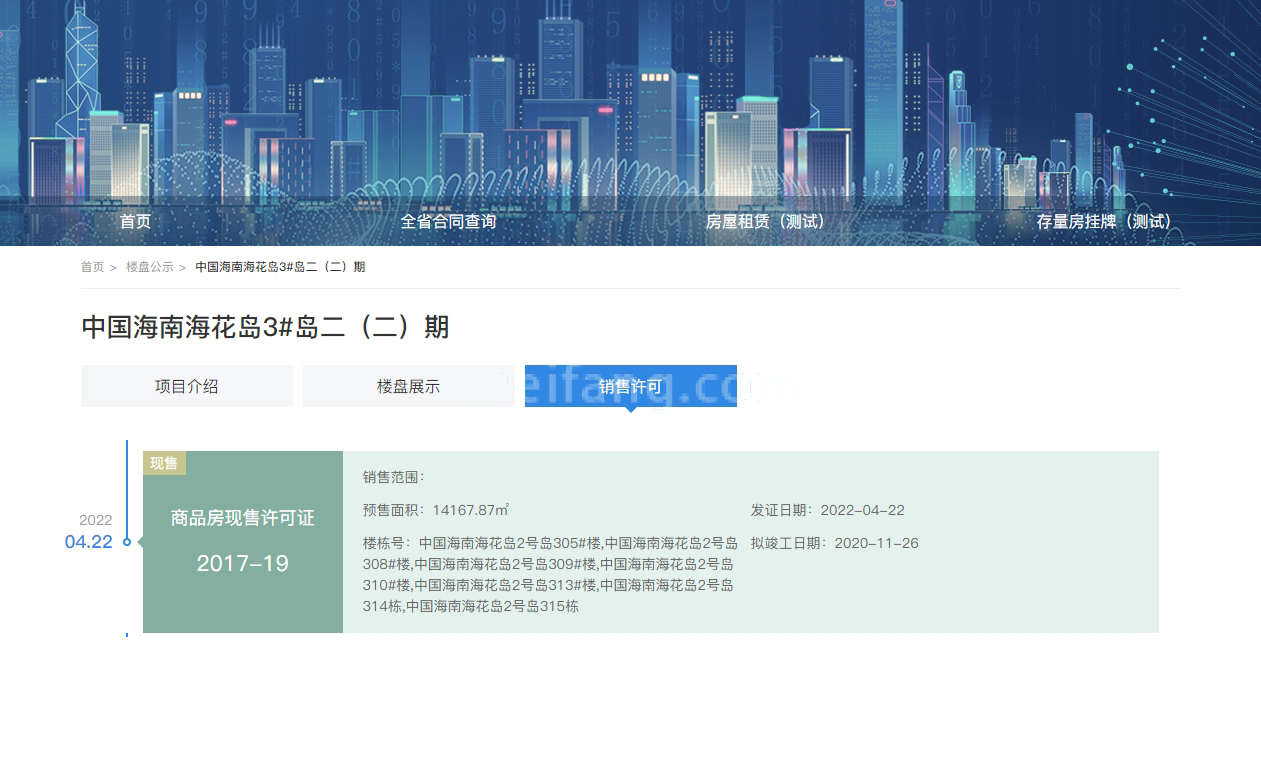1261x770 pixels.
Task: Select the 销售许可 tab
Action: 630,386
